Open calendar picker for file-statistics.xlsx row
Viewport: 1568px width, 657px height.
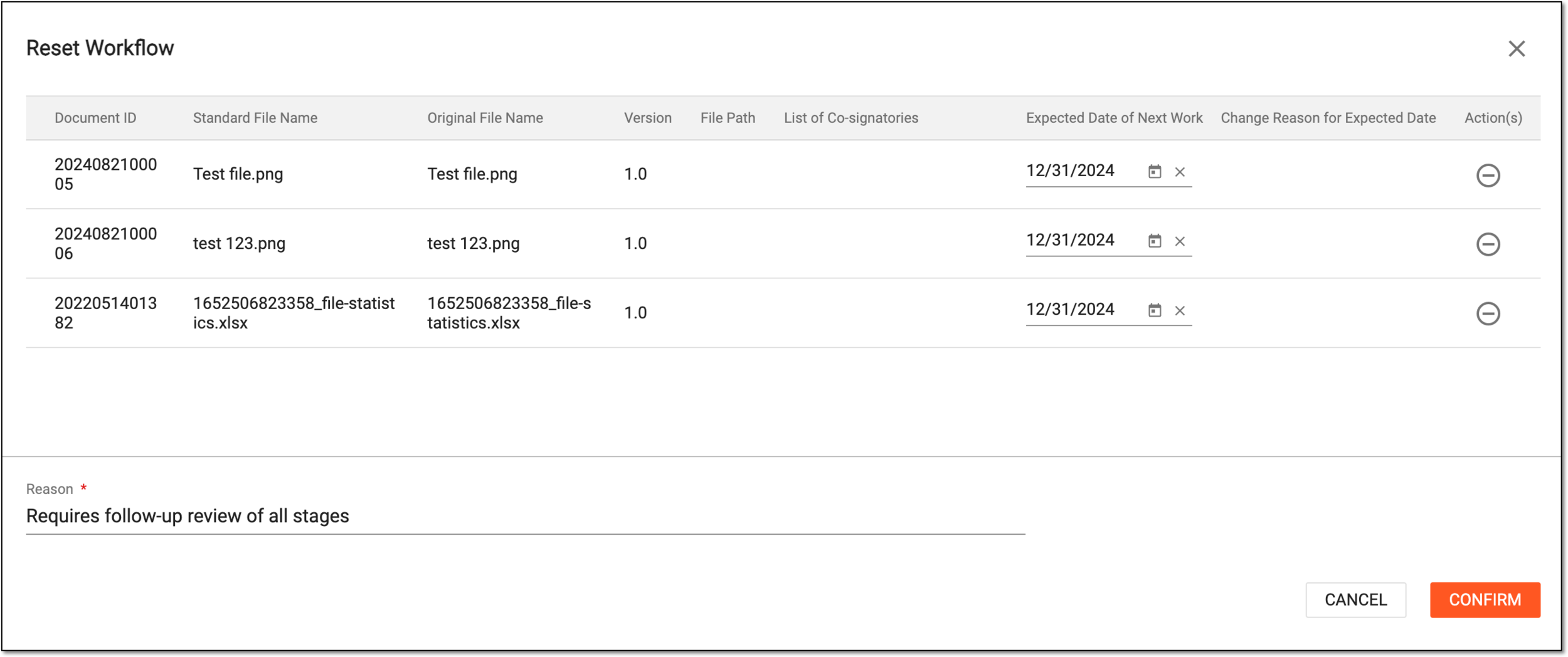click(1154, 310)
